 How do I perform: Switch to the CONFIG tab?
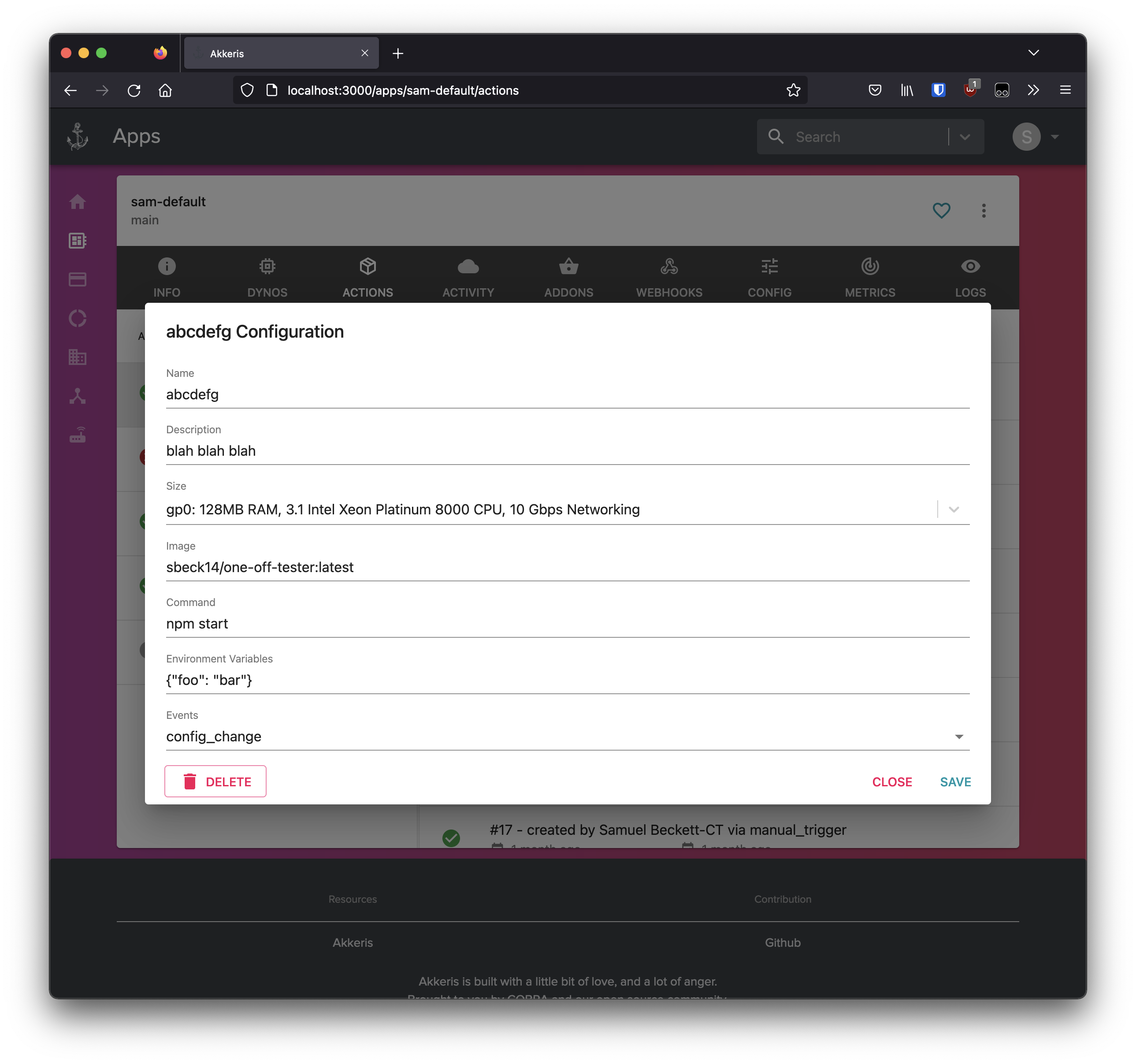[769, 278]
